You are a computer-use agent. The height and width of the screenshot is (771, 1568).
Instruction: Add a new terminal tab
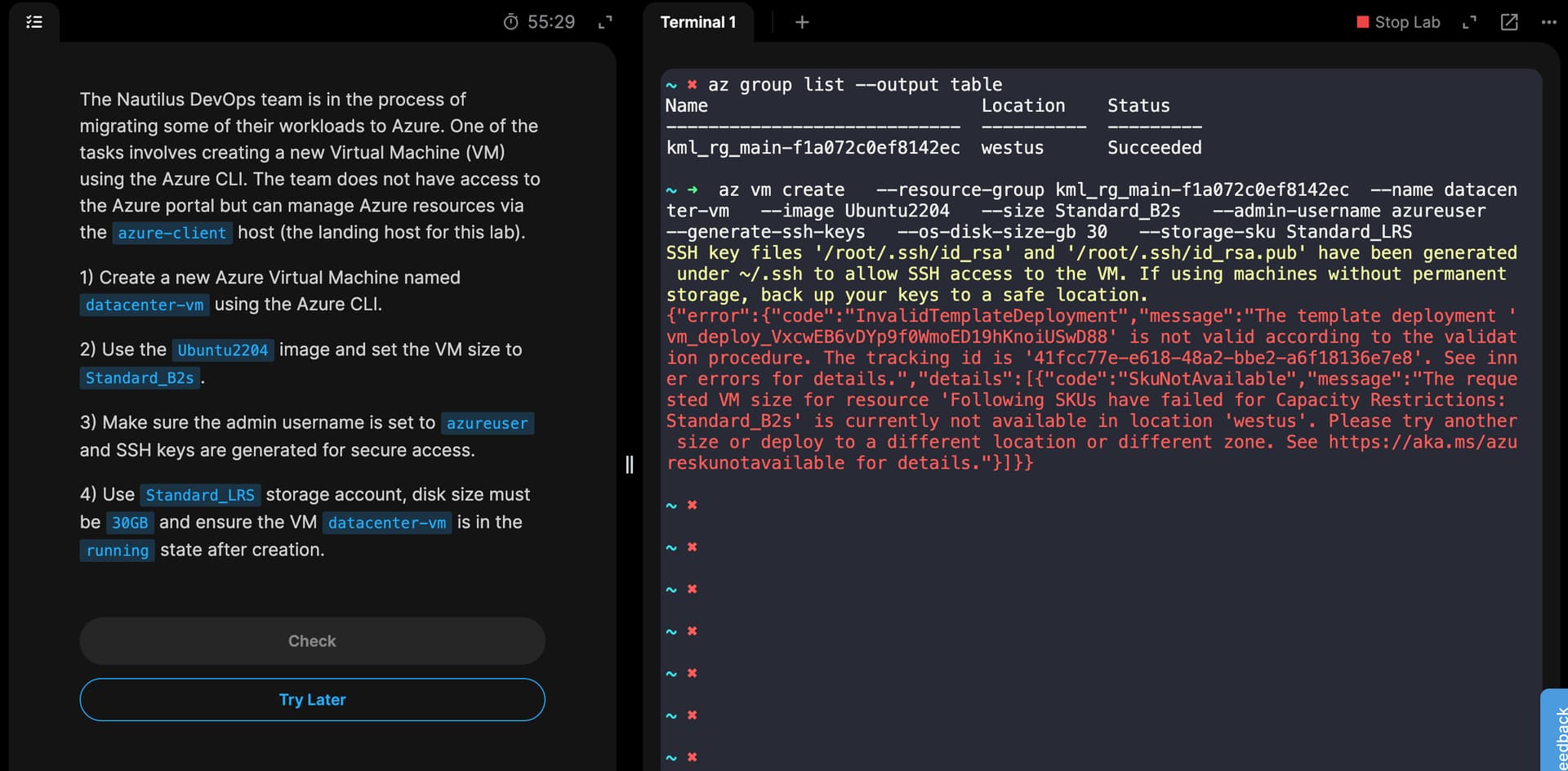[802, 22]
